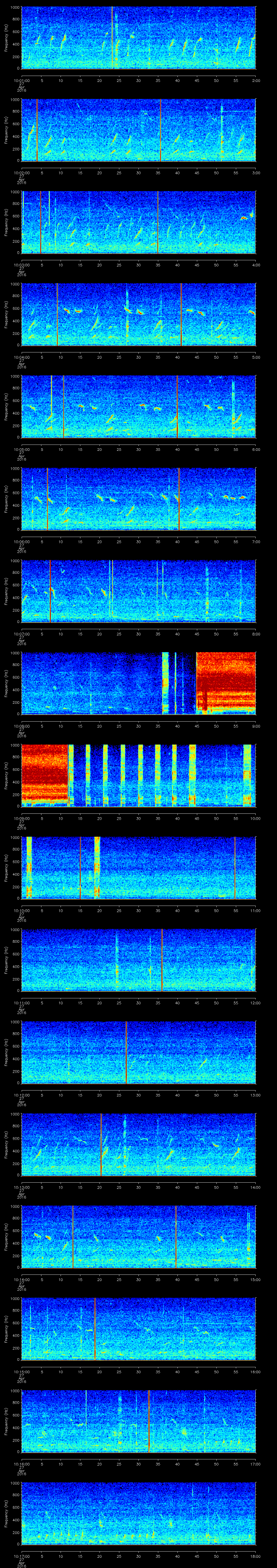Click the spectrogram panel starting at 10:03:00

pyautogui.click(x=138, y=222)
